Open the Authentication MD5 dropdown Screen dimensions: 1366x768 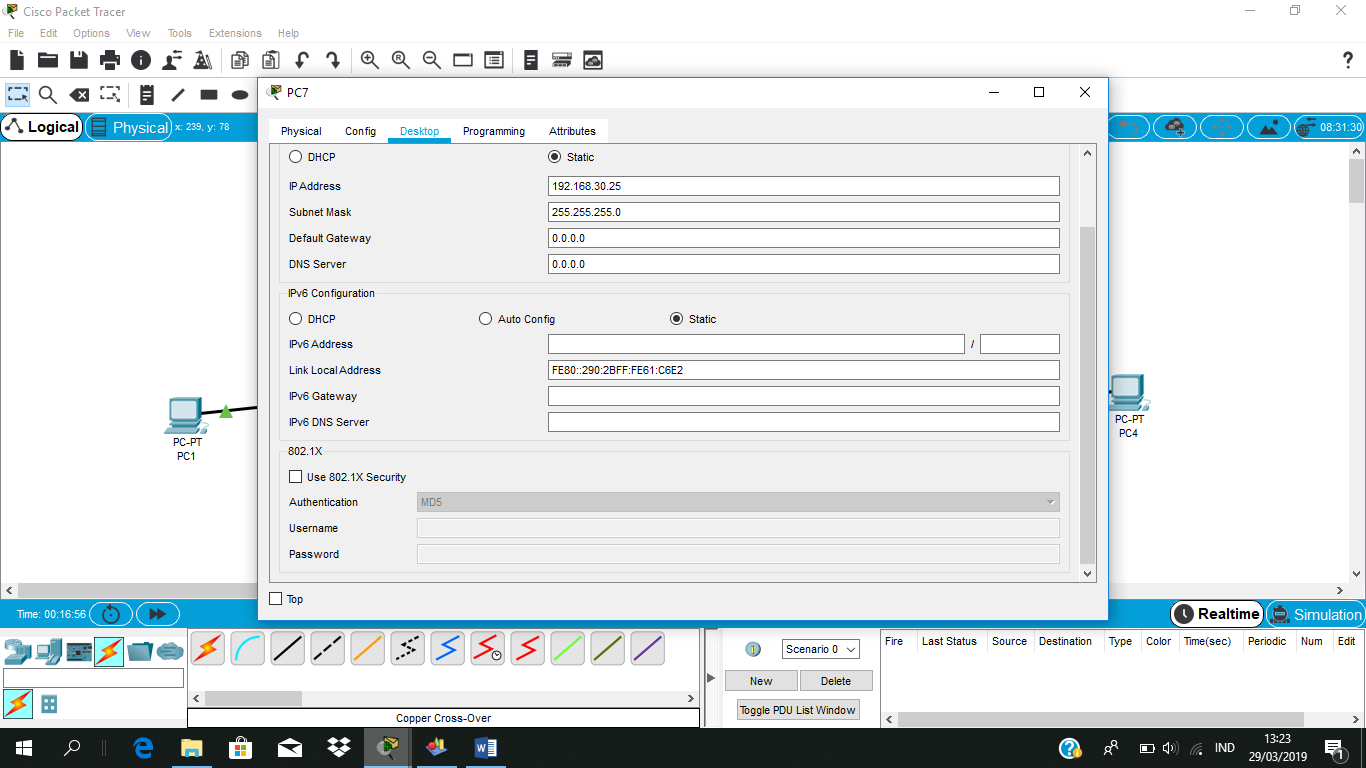[x=738, y=502]
